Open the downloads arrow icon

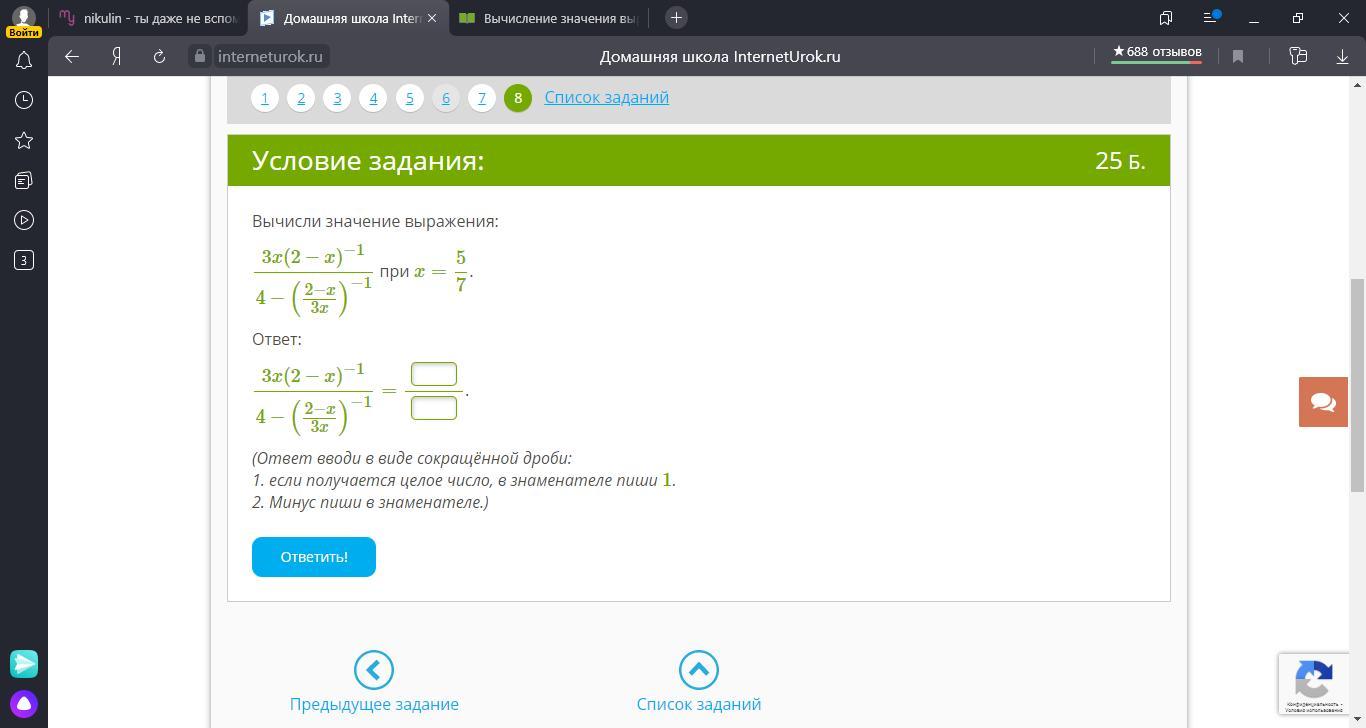[1342, 57]
